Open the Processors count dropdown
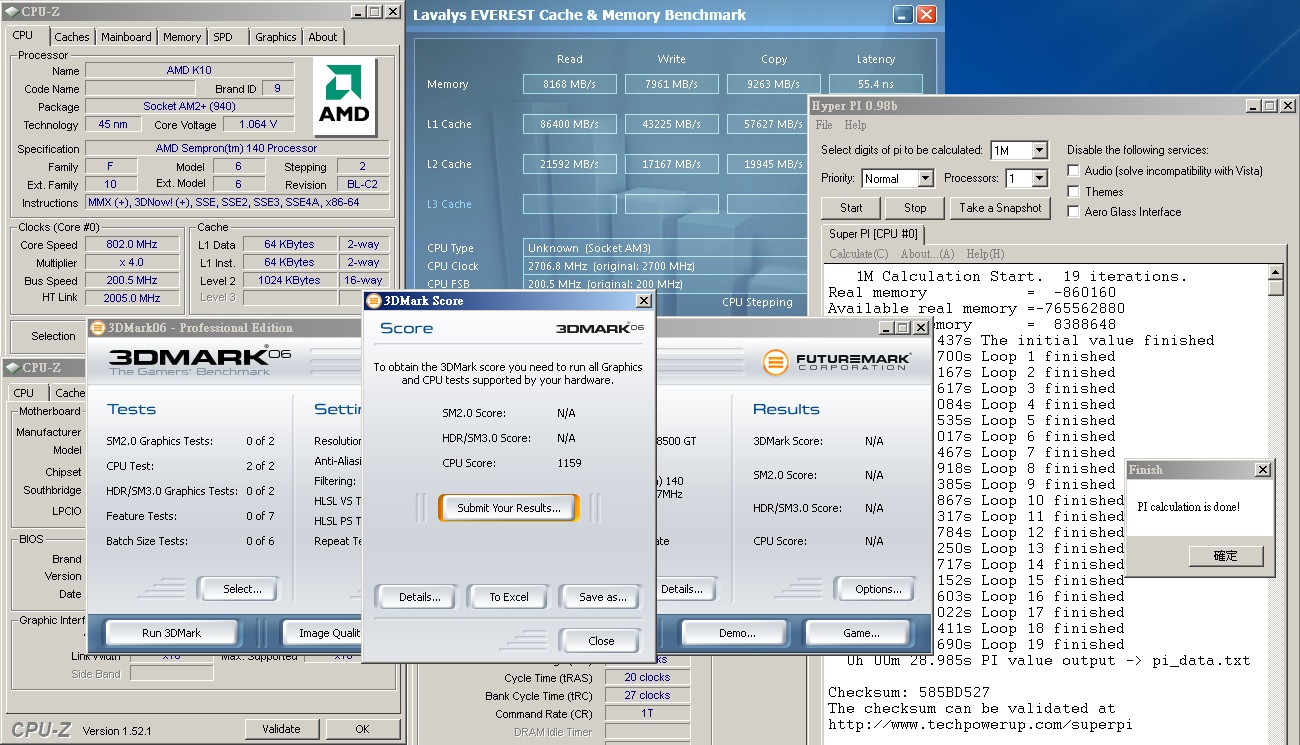This screenshot has width=1300, height=745. (1039, 178)
